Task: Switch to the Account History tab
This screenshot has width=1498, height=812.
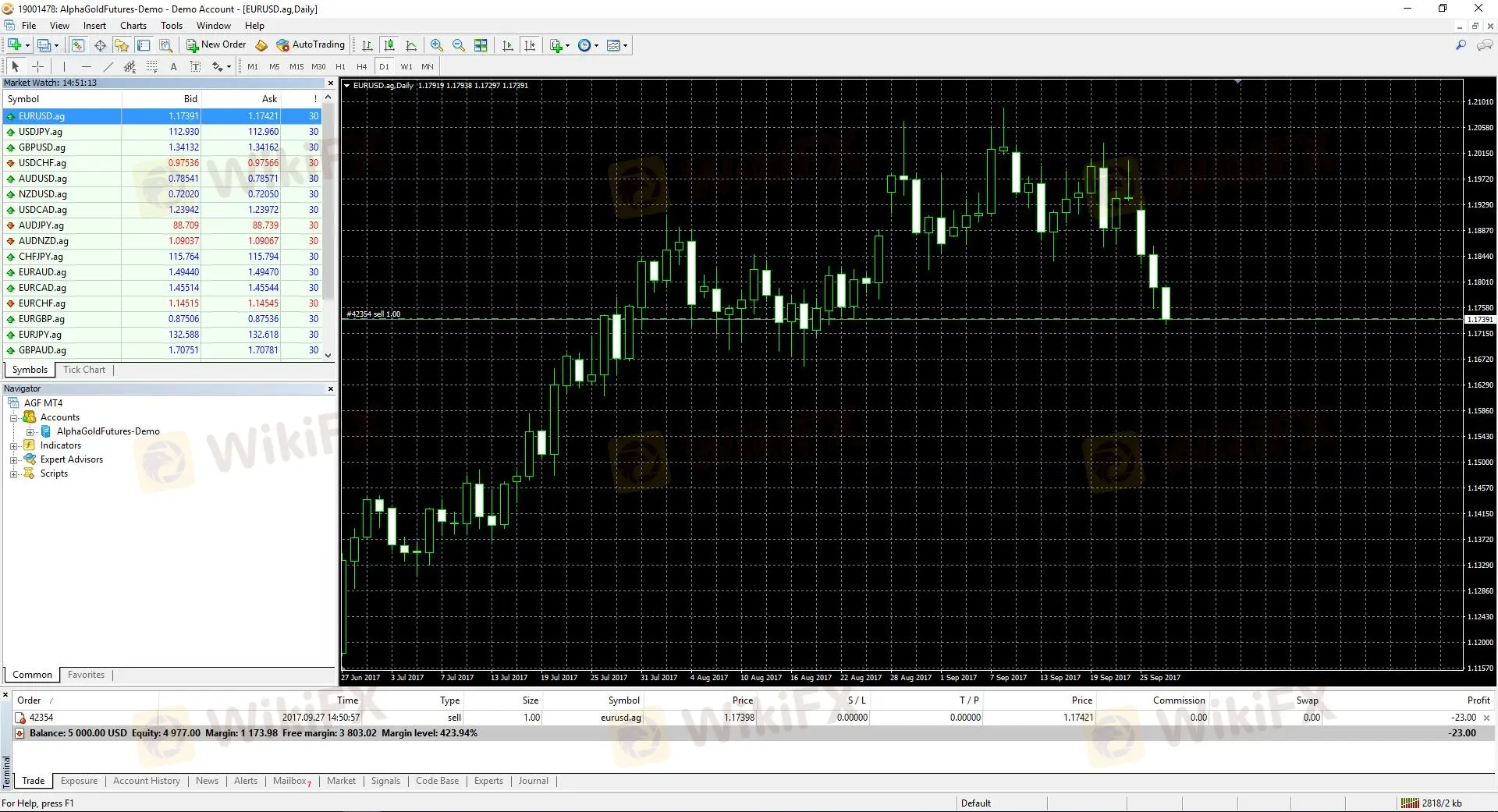Action: (x=147, y=781)
